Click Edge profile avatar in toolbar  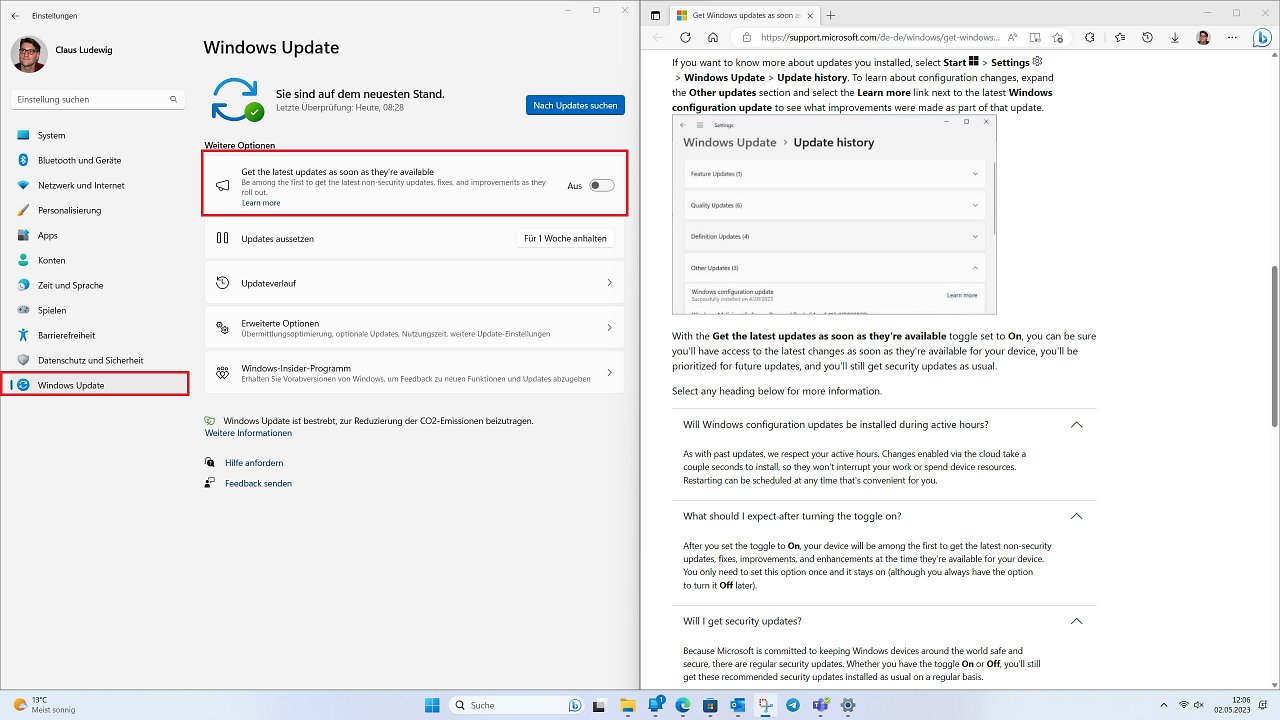coord(1203,37)
